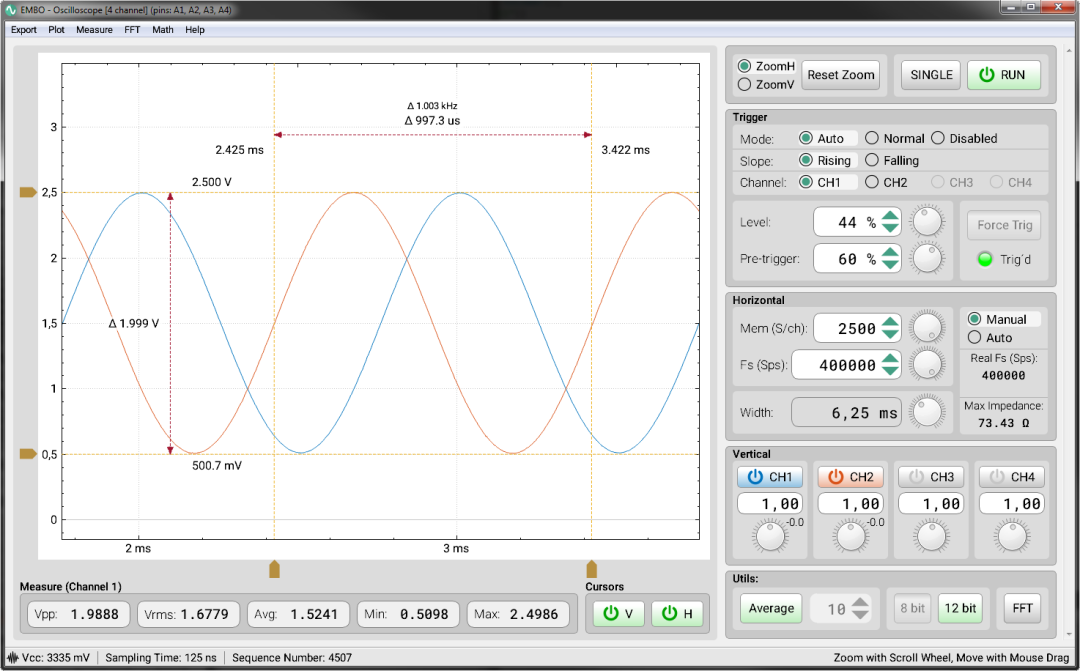Image resolution: width=1080 pixels, height=671 pixels.
Task: Toggle CH1 power button in Vertical panel
Action: [x=770, y=477]
